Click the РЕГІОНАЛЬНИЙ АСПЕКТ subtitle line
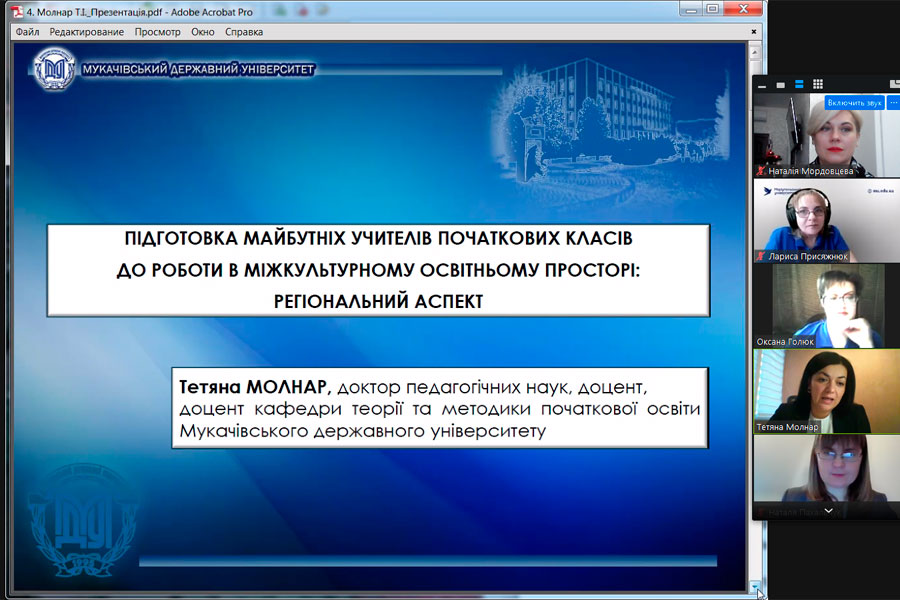Viewport: 900px width, 600px height. point(378,301)
